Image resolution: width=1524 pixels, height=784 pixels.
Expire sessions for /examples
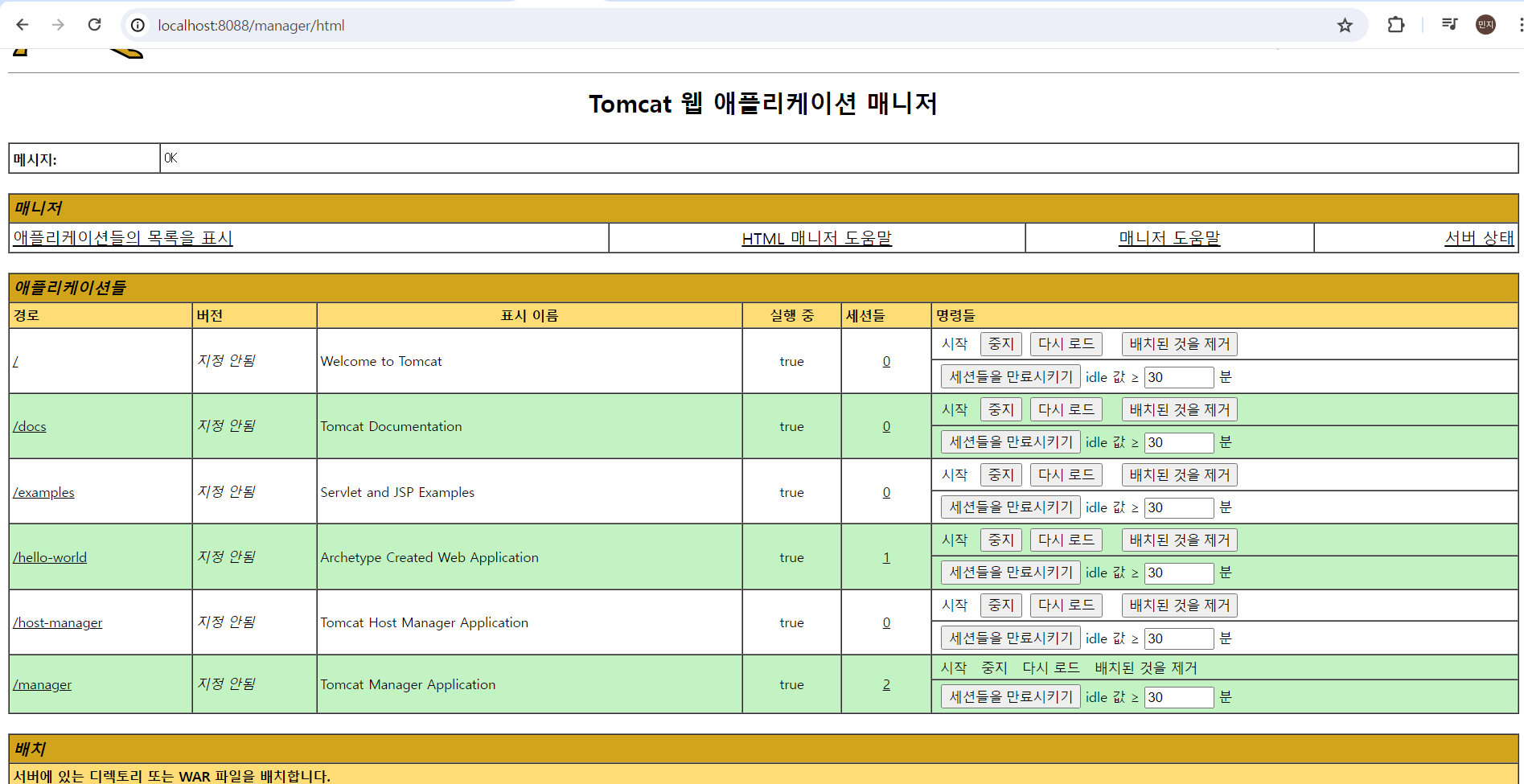coord(1011,507)
